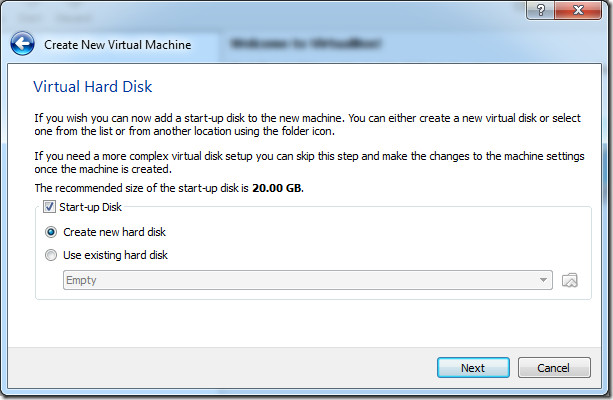Click the 'Use existing hard disk' label text
This screenshot has width=613, height=400.
(115, 255)
